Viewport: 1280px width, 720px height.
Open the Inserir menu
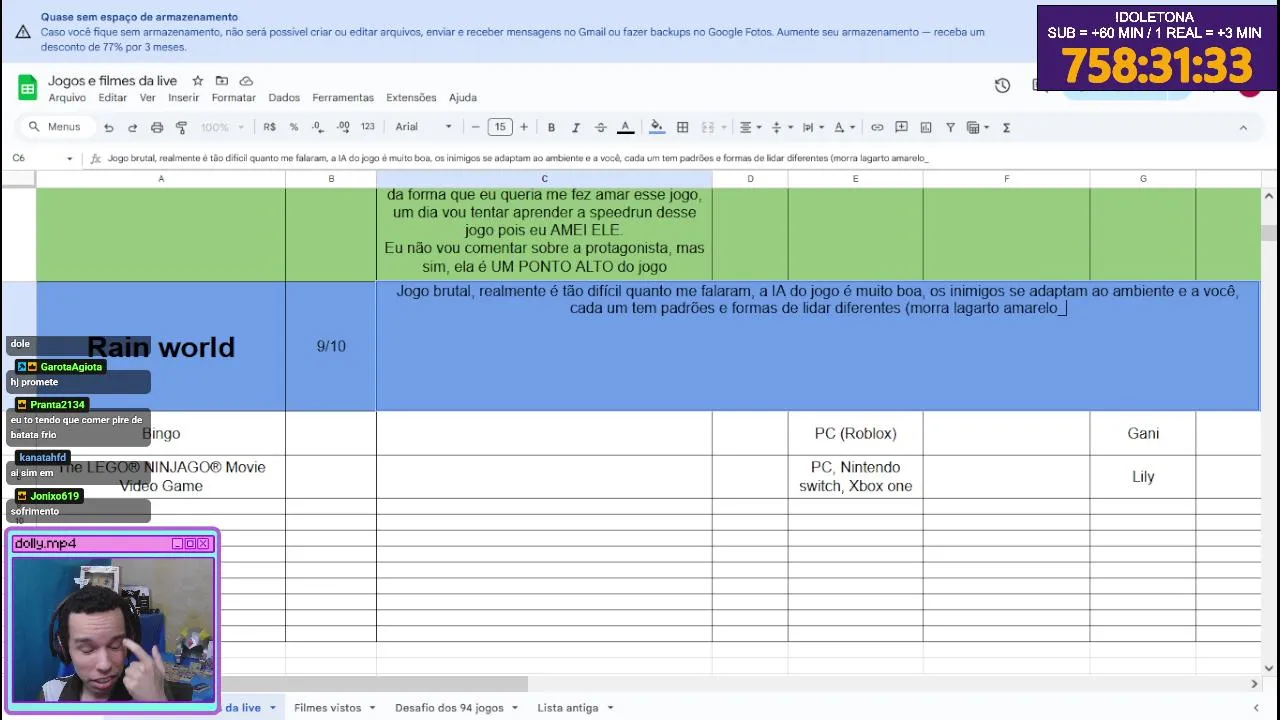[184, 98]
